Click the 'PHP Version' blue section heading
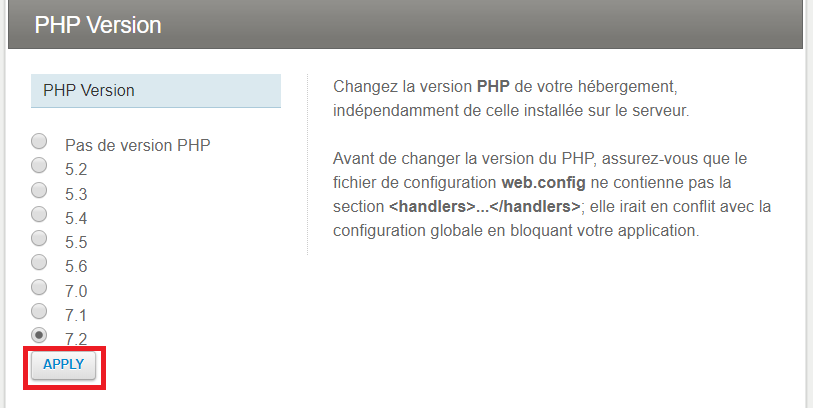 pyautogui.click(x=89, y=90)
